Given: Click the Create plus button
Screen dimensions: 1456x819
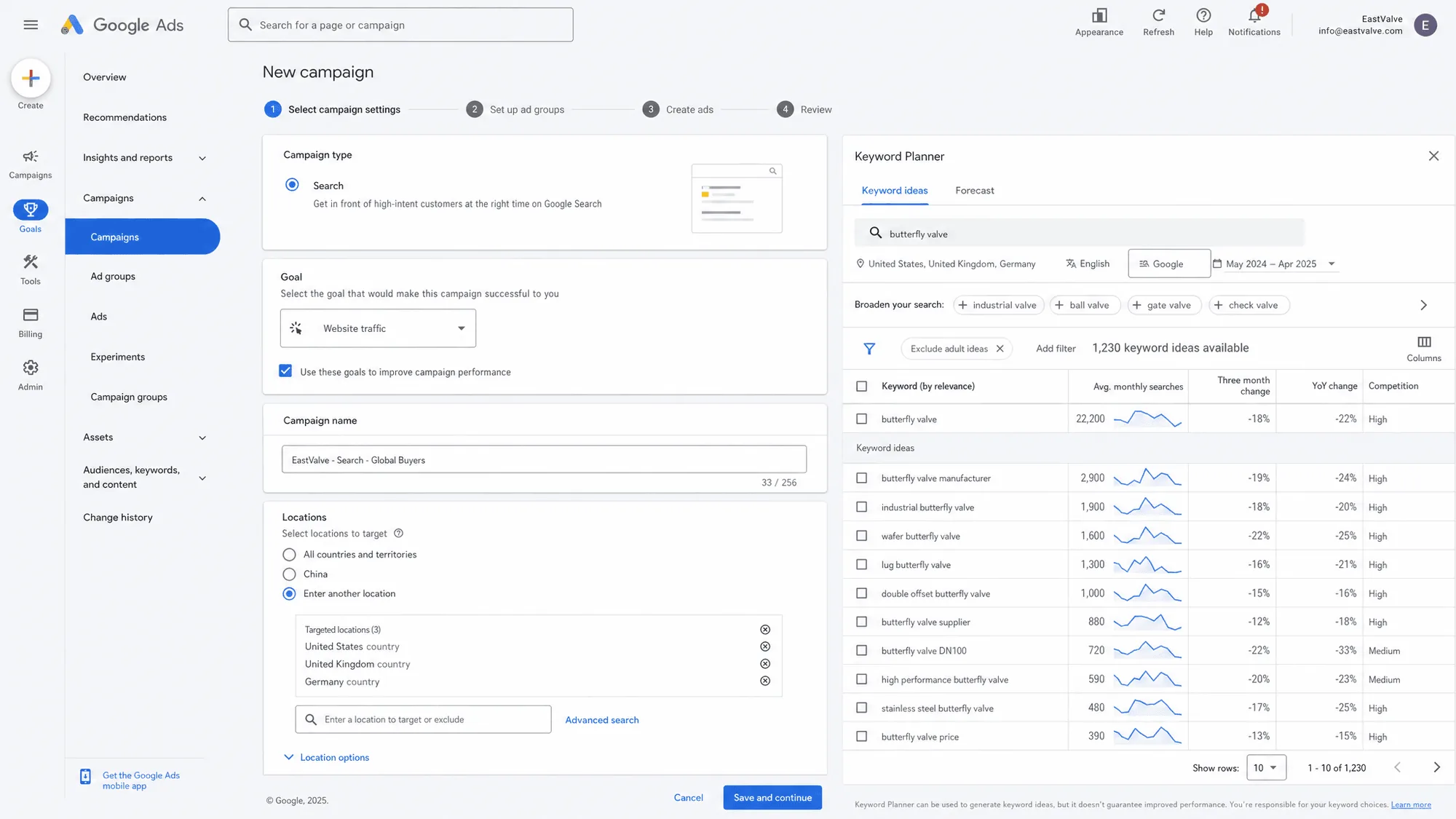Looking at the screenshot, I should (31, 78).
